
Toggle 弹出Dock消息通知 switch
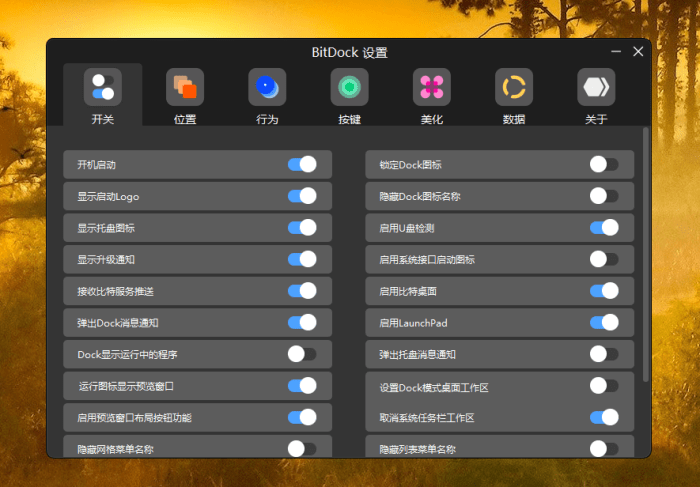[302, 323]
